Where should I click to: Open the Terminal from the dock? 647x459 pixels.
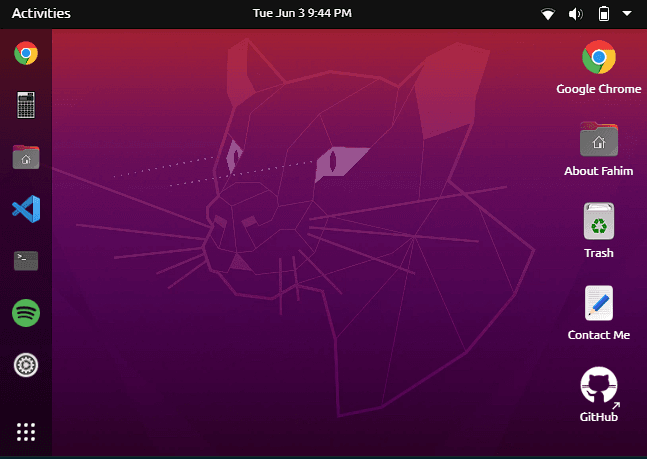[x=26, y=261]
